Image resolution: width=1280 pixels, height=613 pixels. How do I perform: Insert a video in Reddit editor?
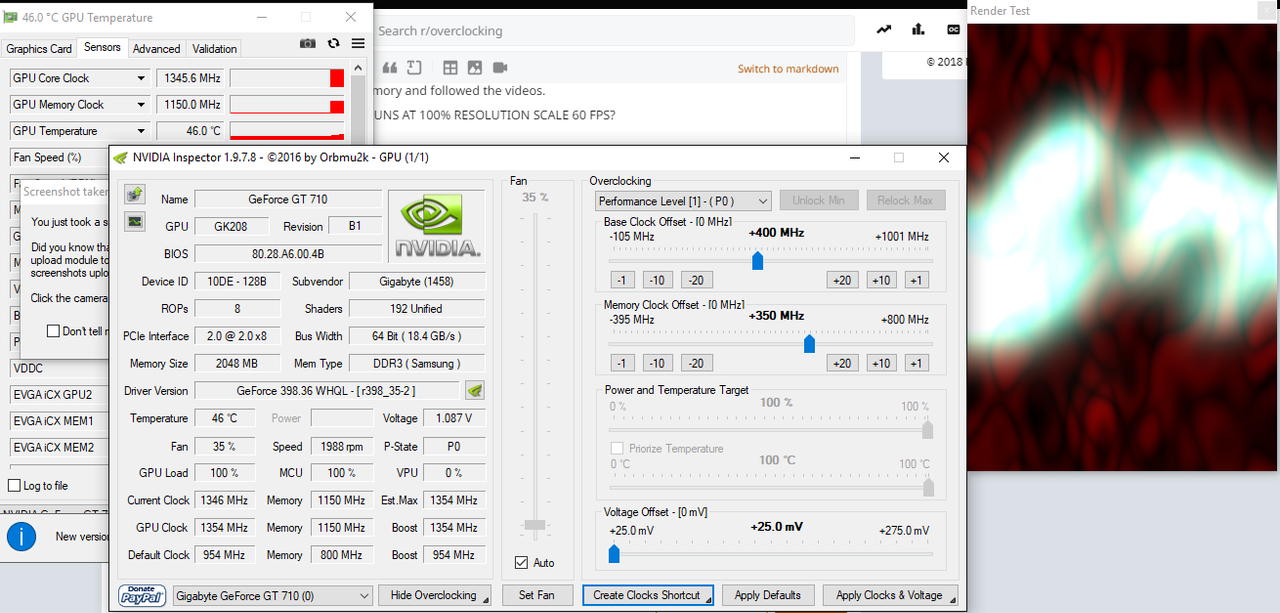pyautogui.click(x=500, y=68)
